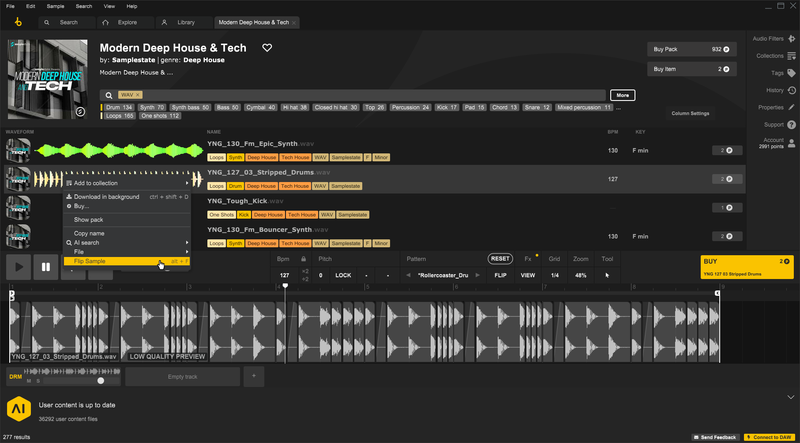
Task: Choose Copy name in the context menu
Action: click(x=127, y=233)
